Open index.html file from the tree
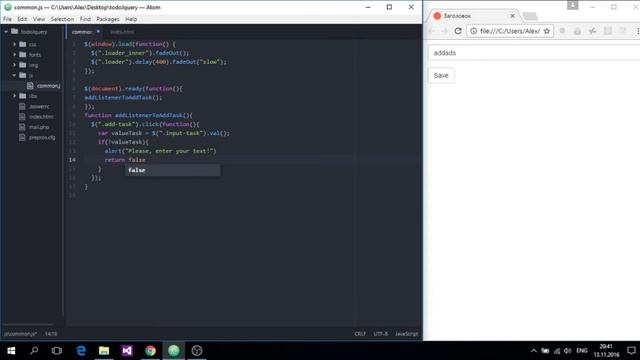This screenshot has width=640, height=360. tap(41, 117)
